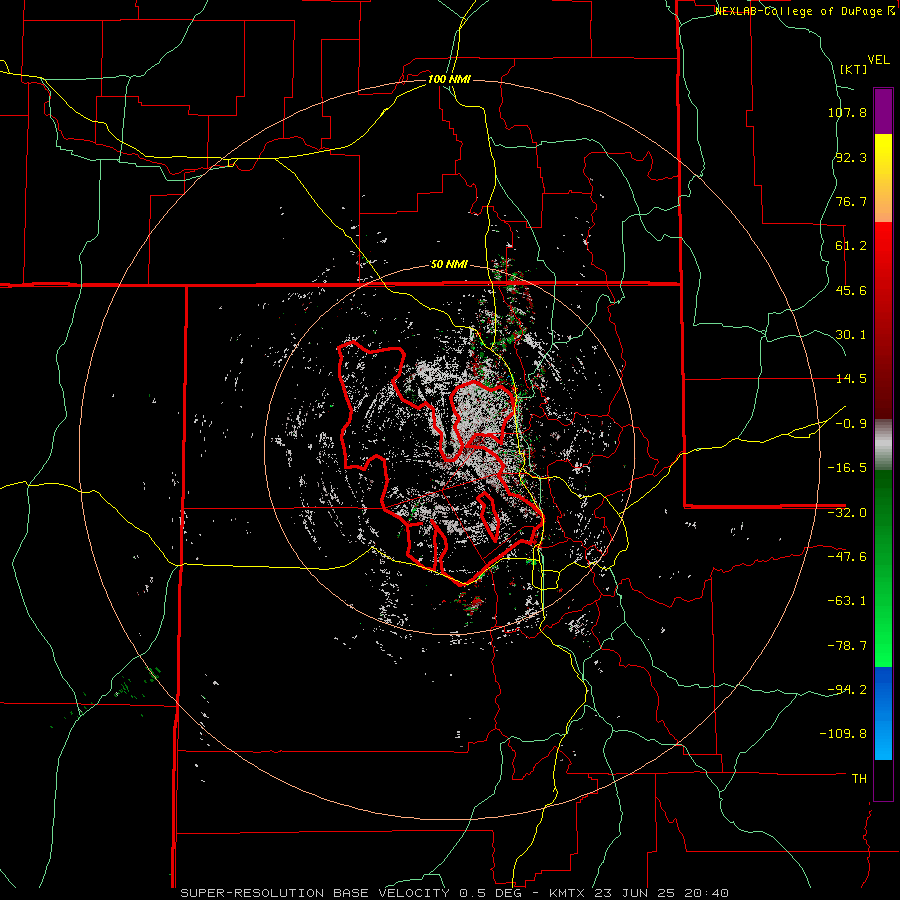Click the 45.6 velocity scale value

tap(851, 290)
